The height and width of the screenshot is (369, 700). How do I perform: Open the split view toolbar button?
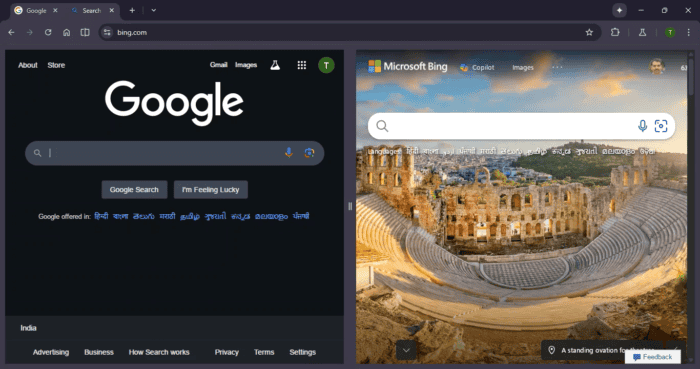(x=85, y=32)
